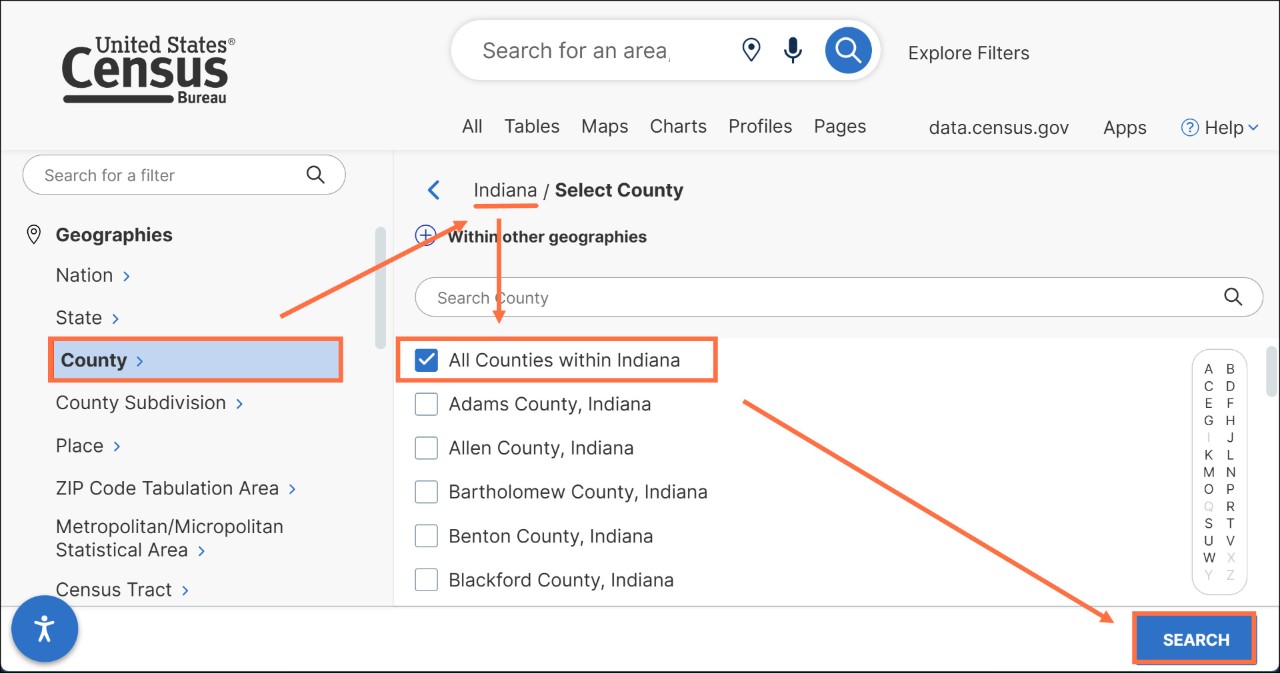Check Adams County, Indiana
Image resolution: width=1280 pixels, height=673 pixels.
pyautogui.click(x=426, y=404)
